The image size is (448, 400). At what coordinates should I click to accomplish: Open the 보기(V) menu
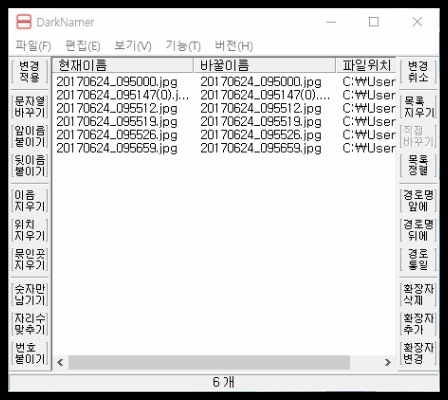point(133,46)
